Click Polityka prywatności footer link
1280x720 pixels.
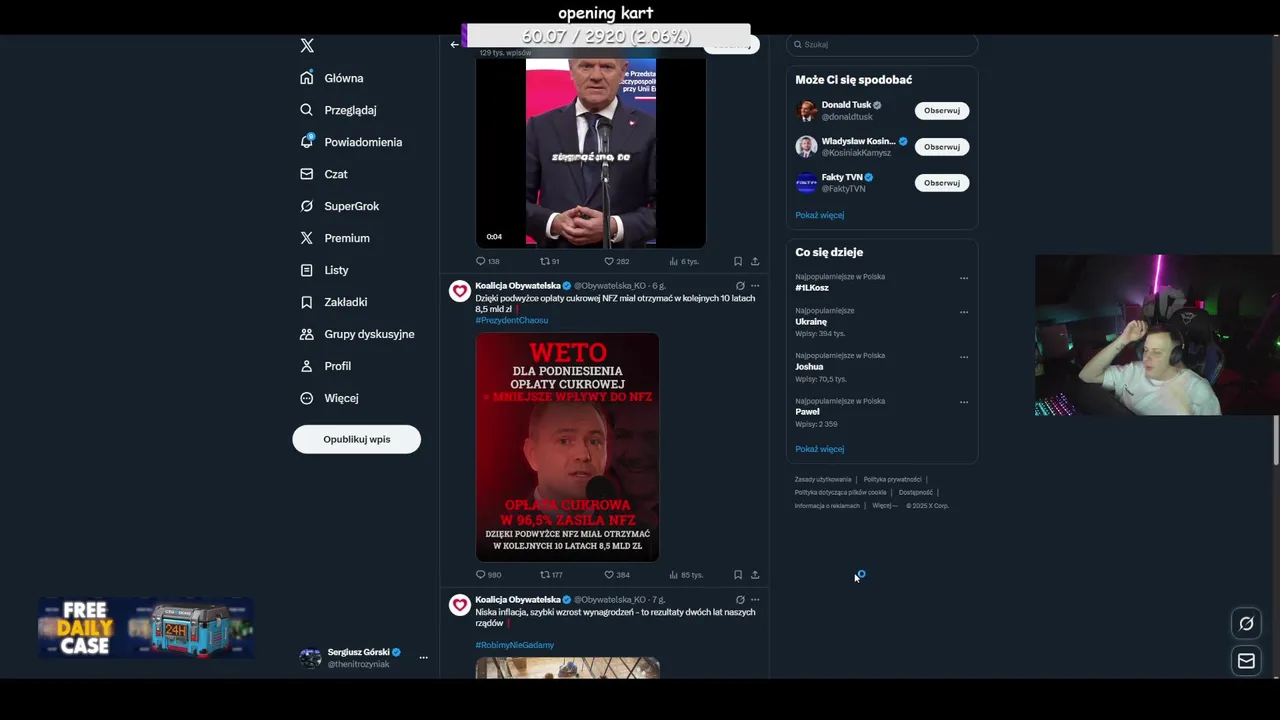point(892,480)
